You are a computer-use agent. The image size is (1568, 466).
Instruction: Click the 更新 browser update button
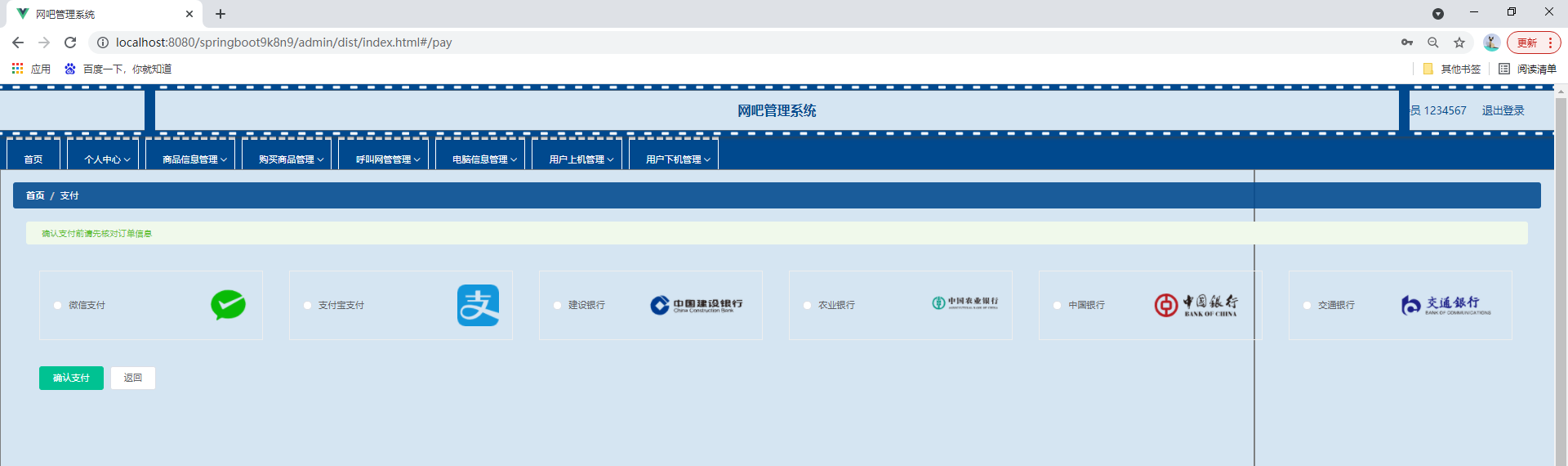(x=1534, y=43)
